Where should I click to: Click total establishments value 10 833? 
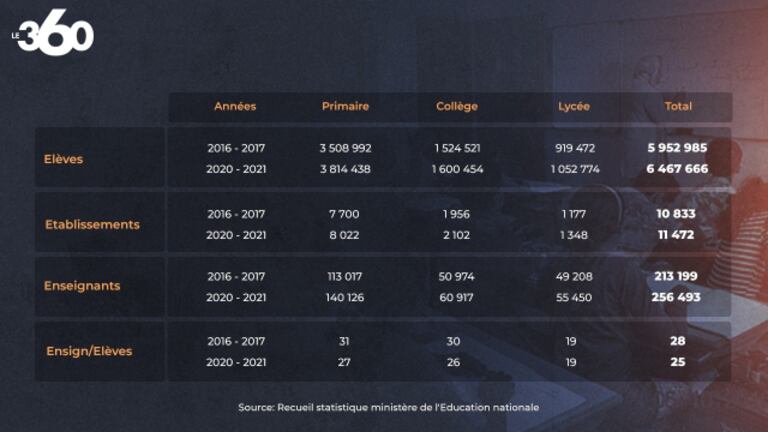(677, 214)
